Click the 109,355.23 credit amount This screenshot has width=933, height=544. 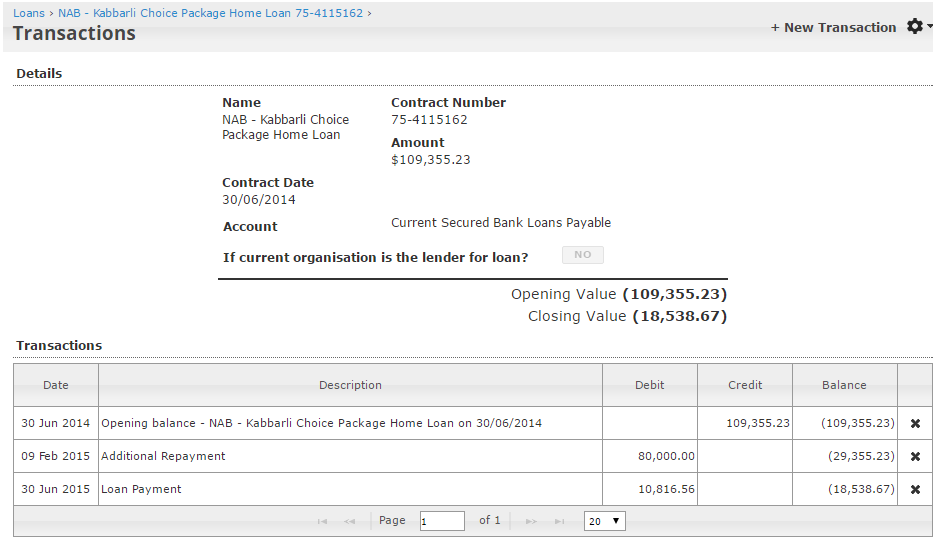click(x=757, y=423)
